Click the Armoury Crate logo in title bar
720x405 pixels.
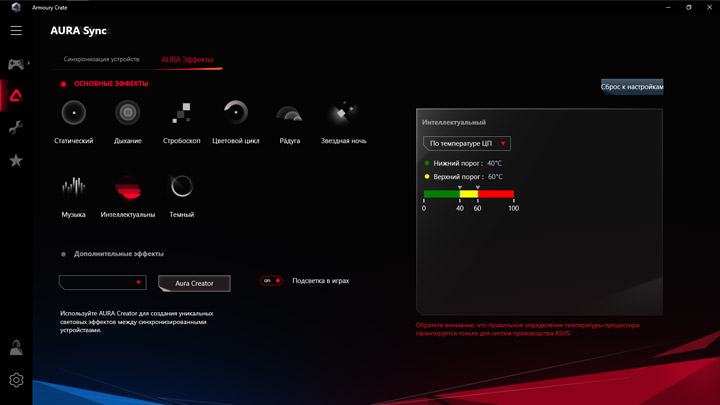tap(16, 7)
